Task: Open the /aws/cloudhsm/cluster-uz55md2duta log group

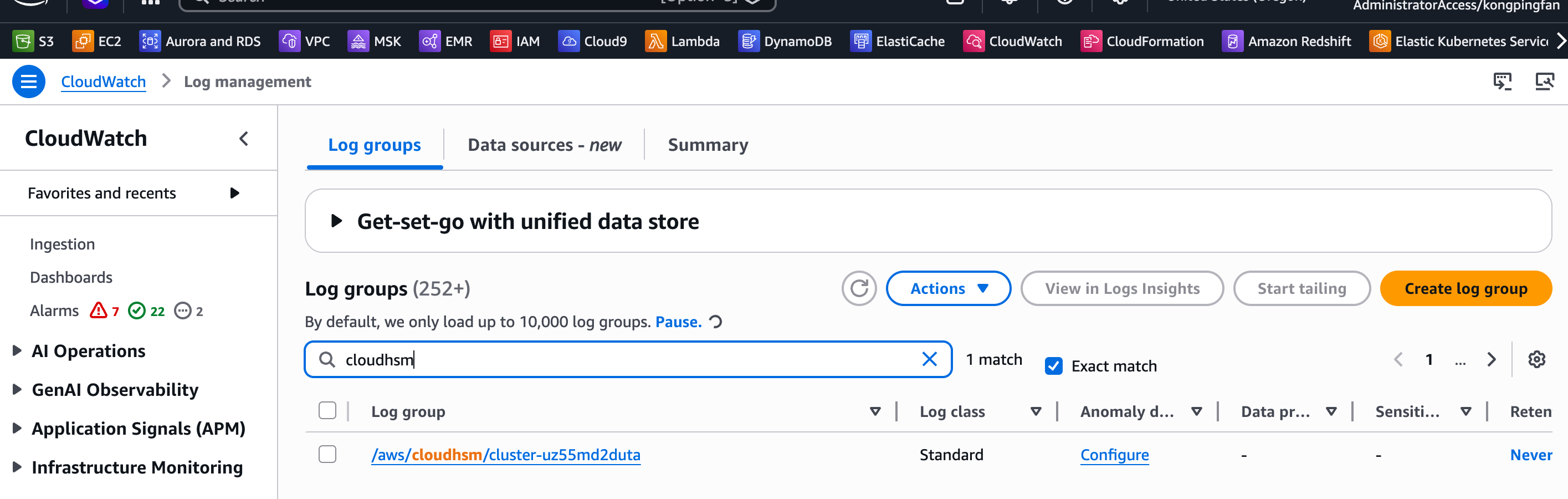Action: click(505, 455)
